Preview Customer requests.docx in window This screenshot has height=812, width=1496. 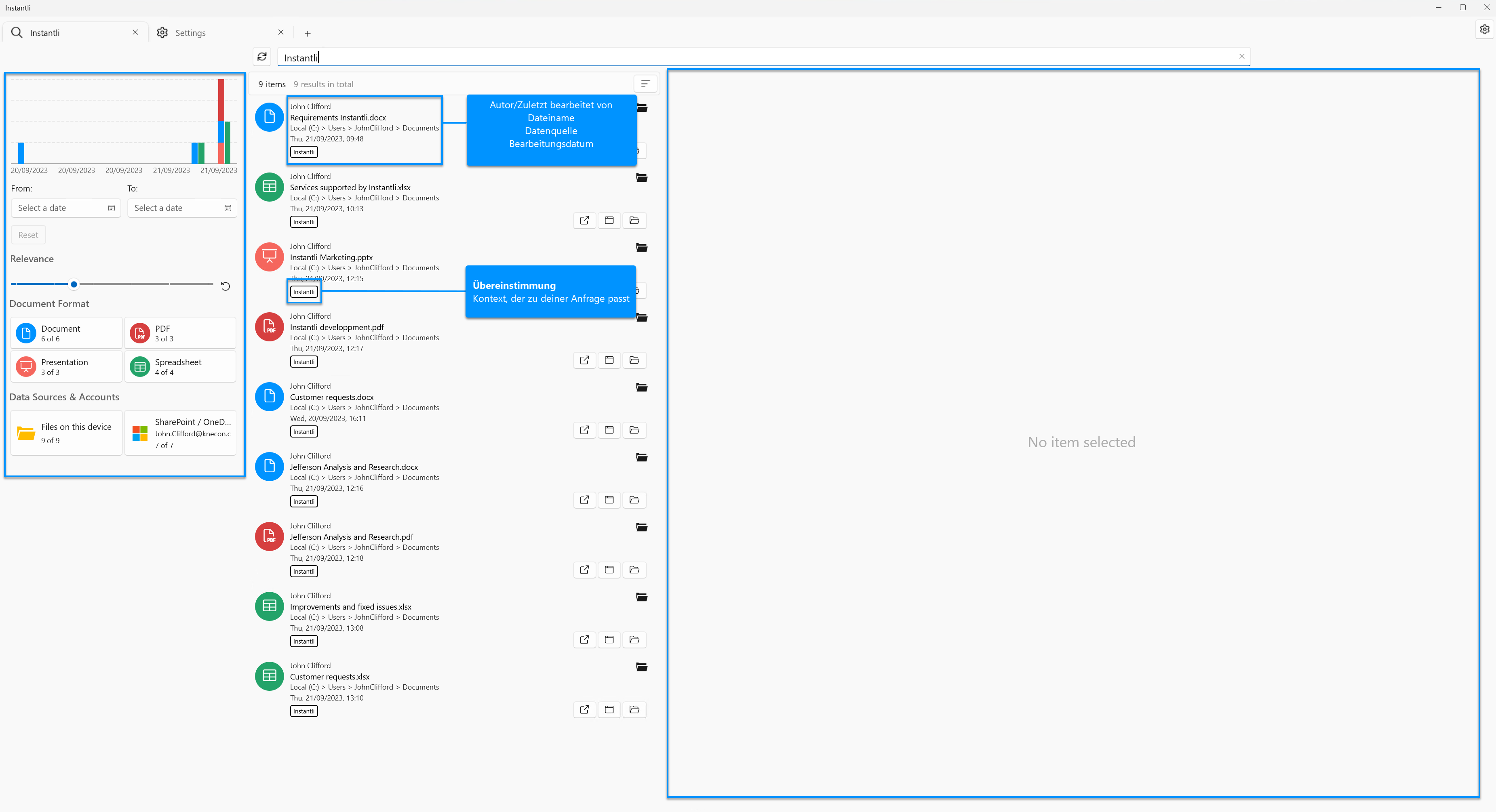pos(609,430)
